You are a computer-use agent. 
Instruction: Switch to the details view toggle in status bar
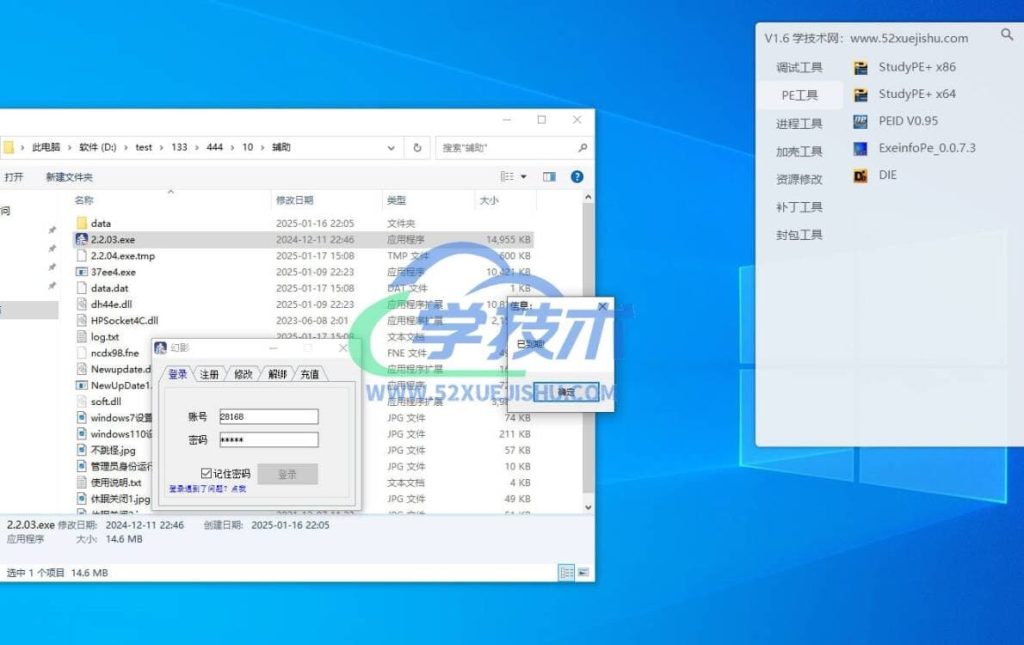point(567,572)
